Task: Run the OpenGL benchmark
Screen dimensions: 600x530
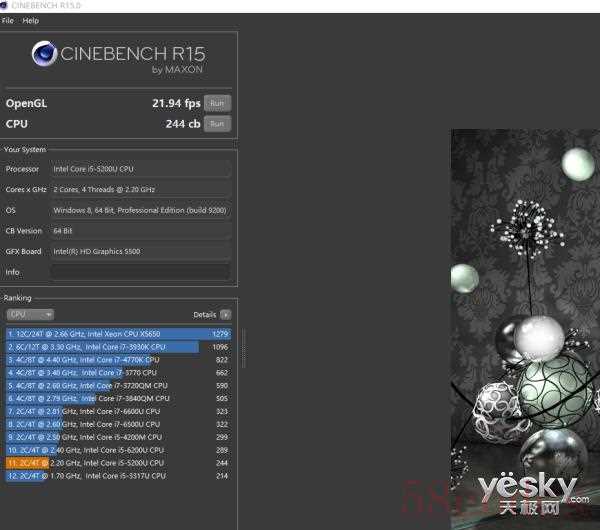Action: pos(217,103)
